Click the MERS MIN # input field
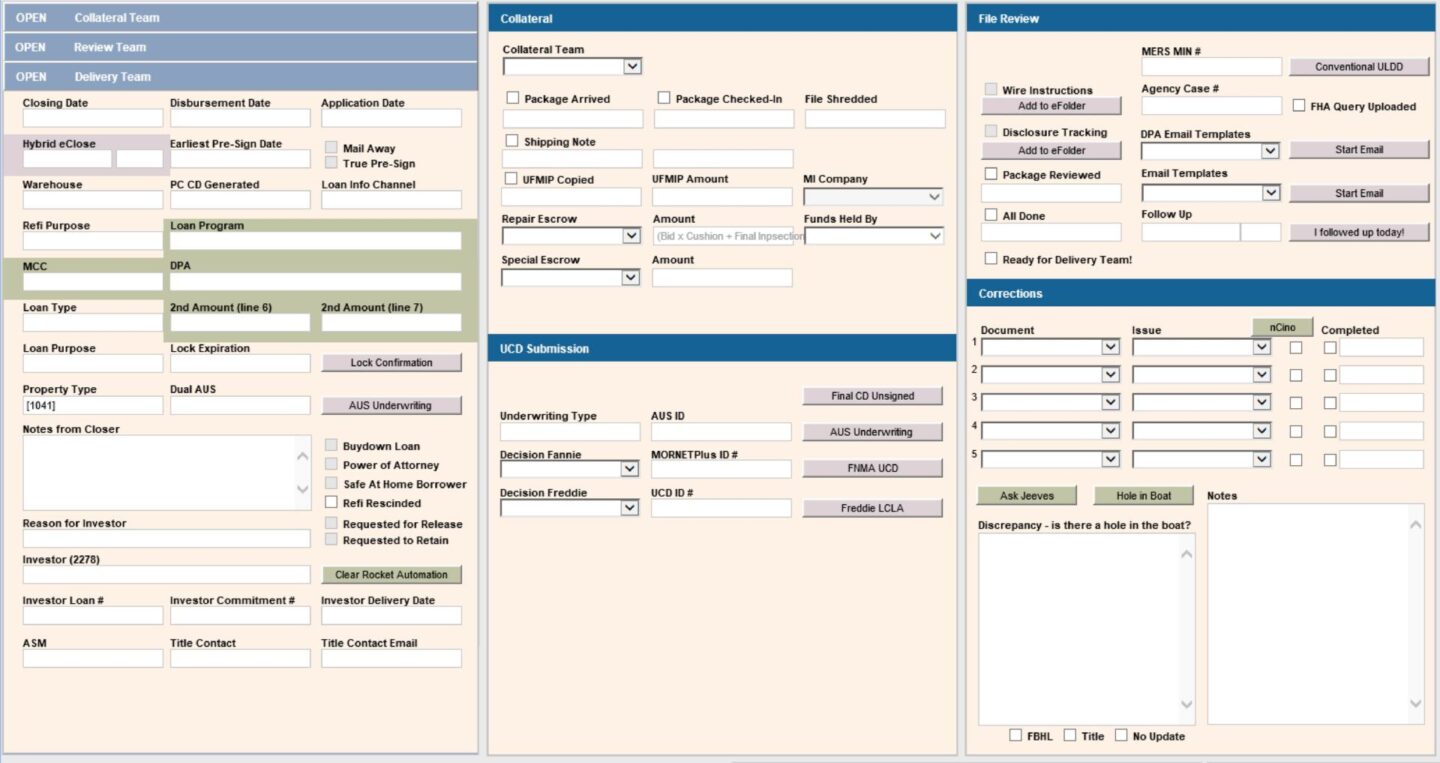The image size is (1440, 763). (x=1211, y=67)
